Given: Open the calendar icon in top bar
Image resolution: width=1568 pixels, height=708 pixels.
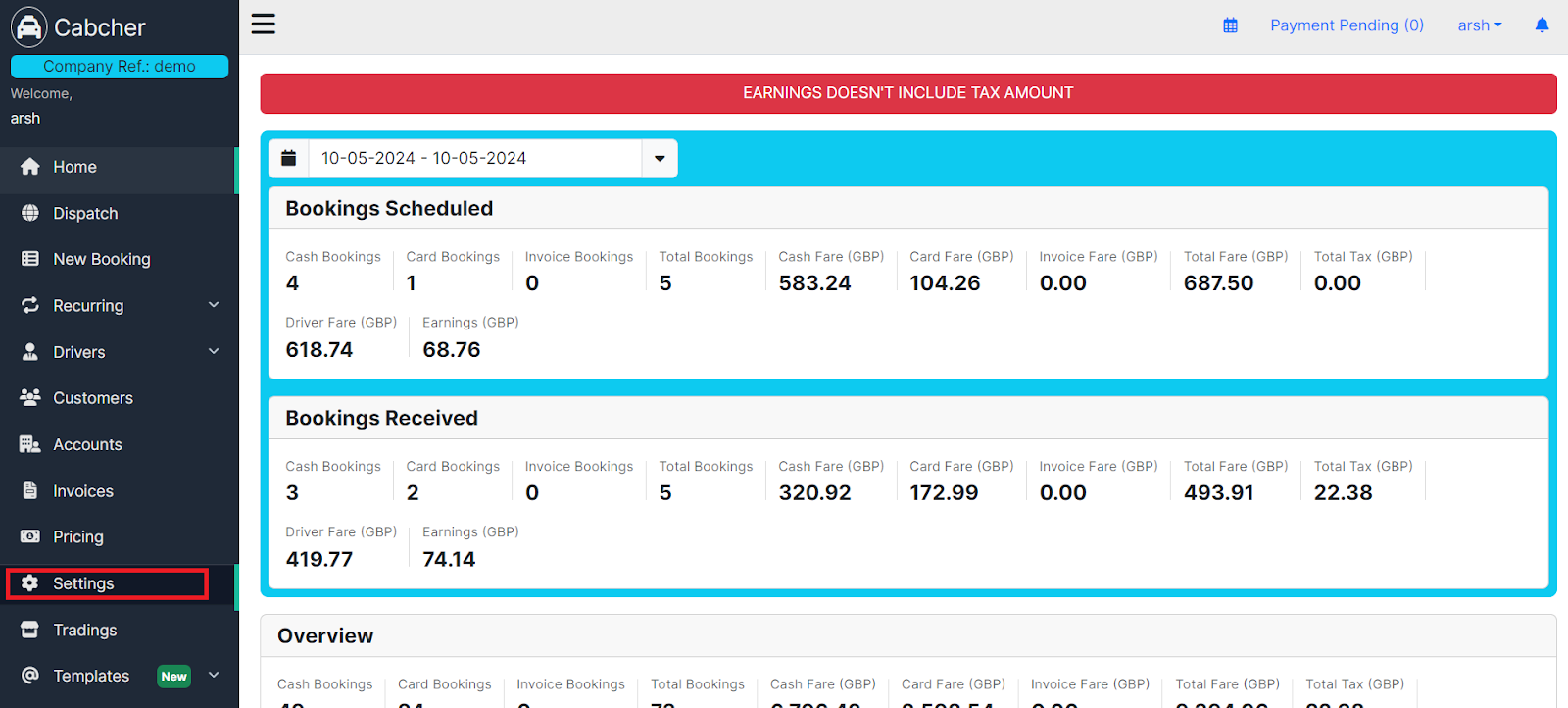Looking at the screenshot, I should click(1231, 25).
